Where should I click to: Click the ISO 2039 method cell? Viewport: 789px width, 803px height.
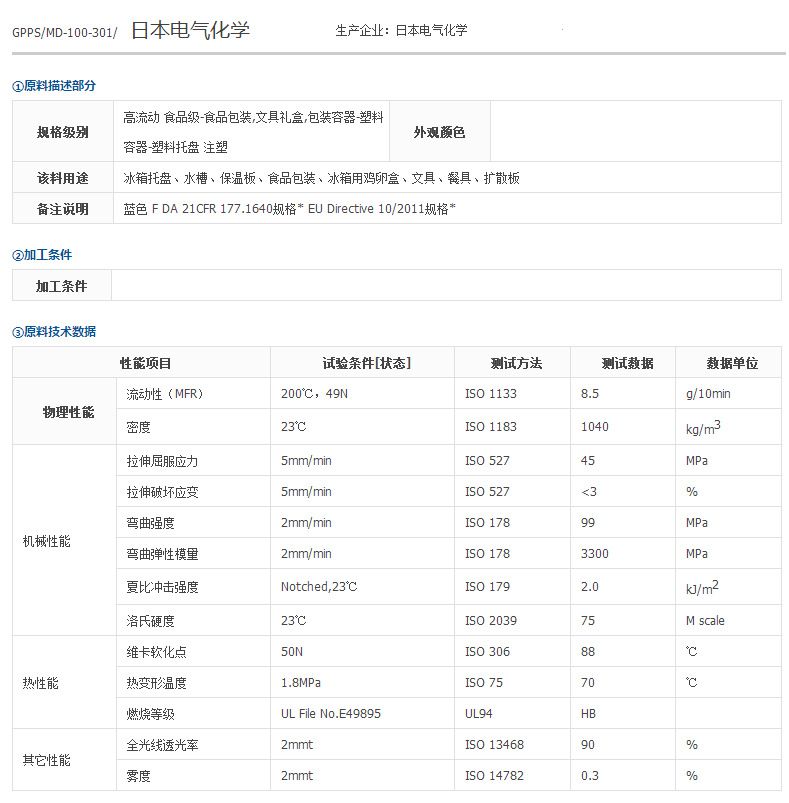point(513,621)
